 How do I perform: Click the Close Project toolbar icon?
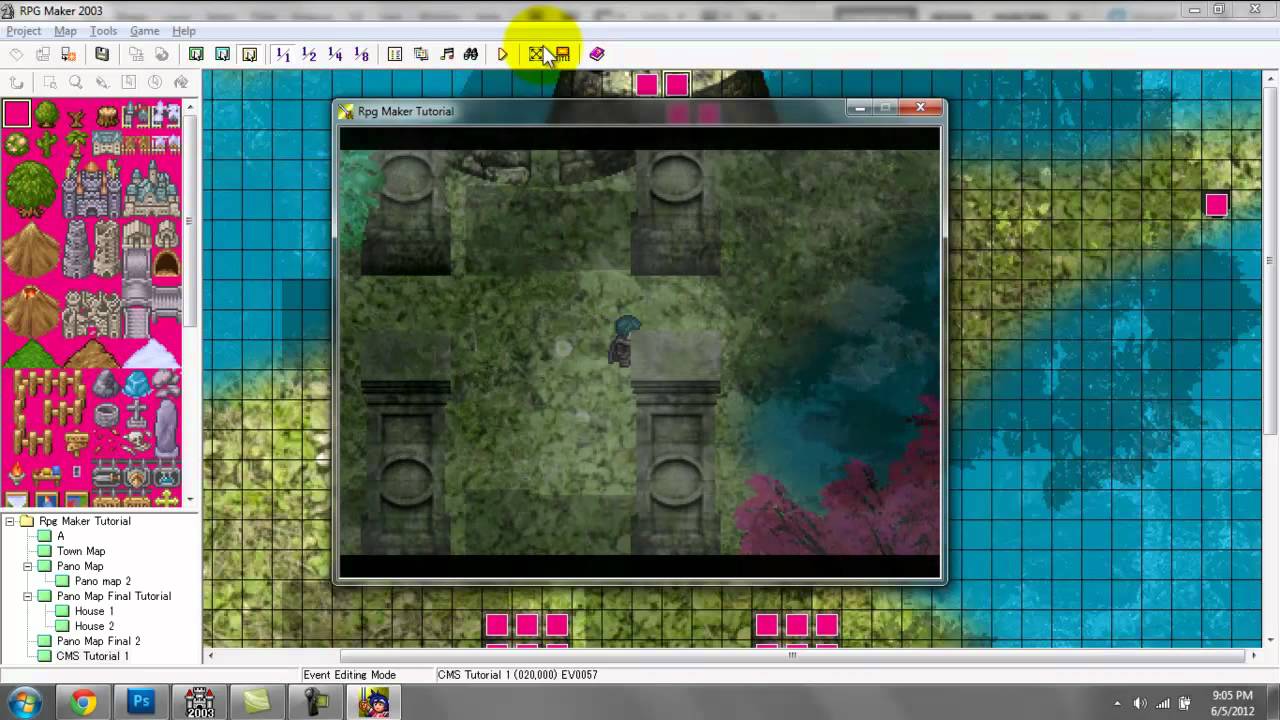click(69, 54)
